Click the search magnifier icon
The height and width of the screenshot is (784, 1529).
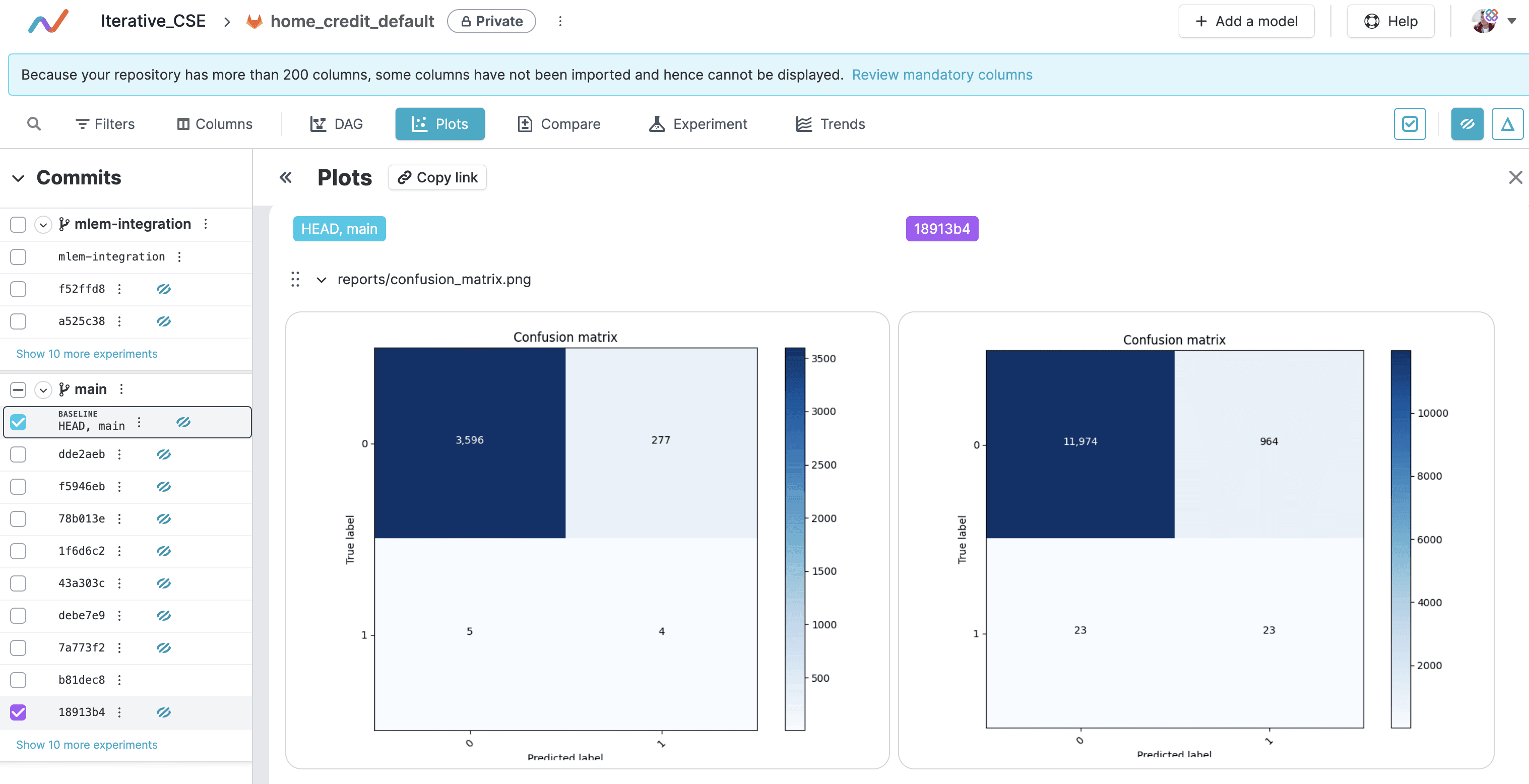tap(34, 123)
